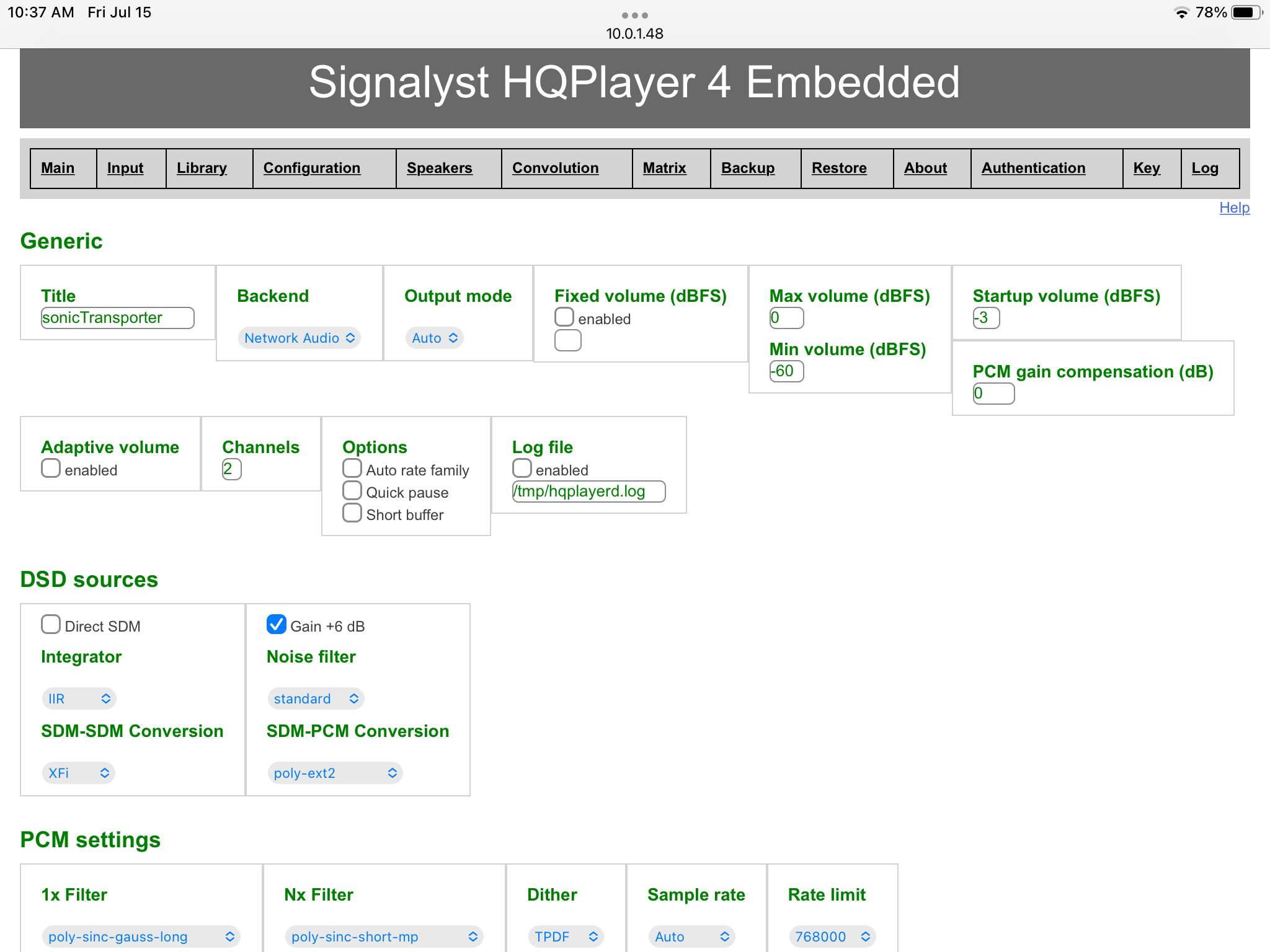Enable the Adaptive volume checkbox
This screenshot has height=952, width=1270.
pos(51,468)
